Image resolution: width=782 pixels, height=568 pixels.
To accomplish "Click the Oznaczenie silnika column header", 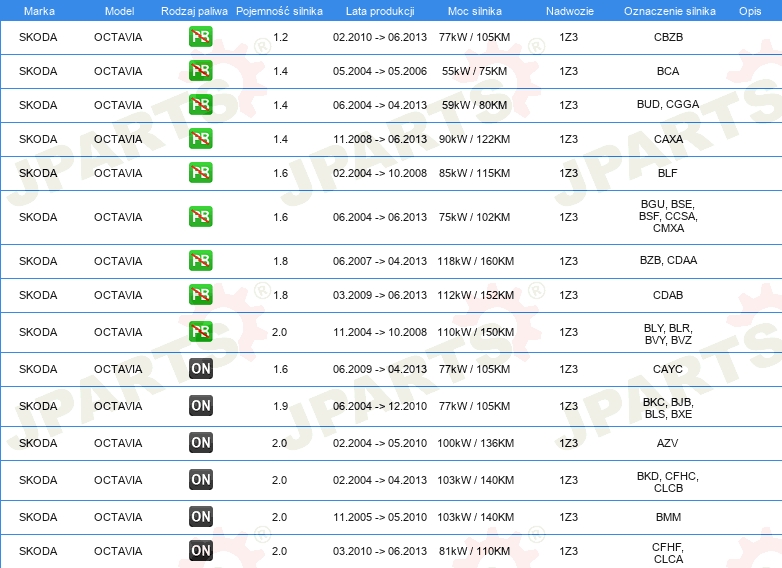I will [669, 11].
